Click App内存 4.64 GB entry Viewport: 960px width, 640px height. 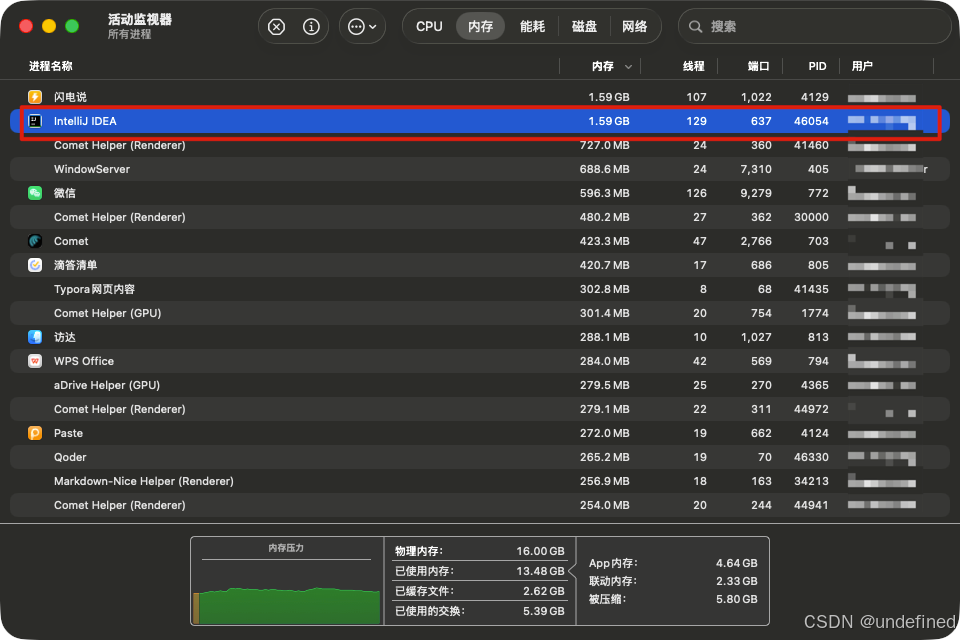click(673, 563)
